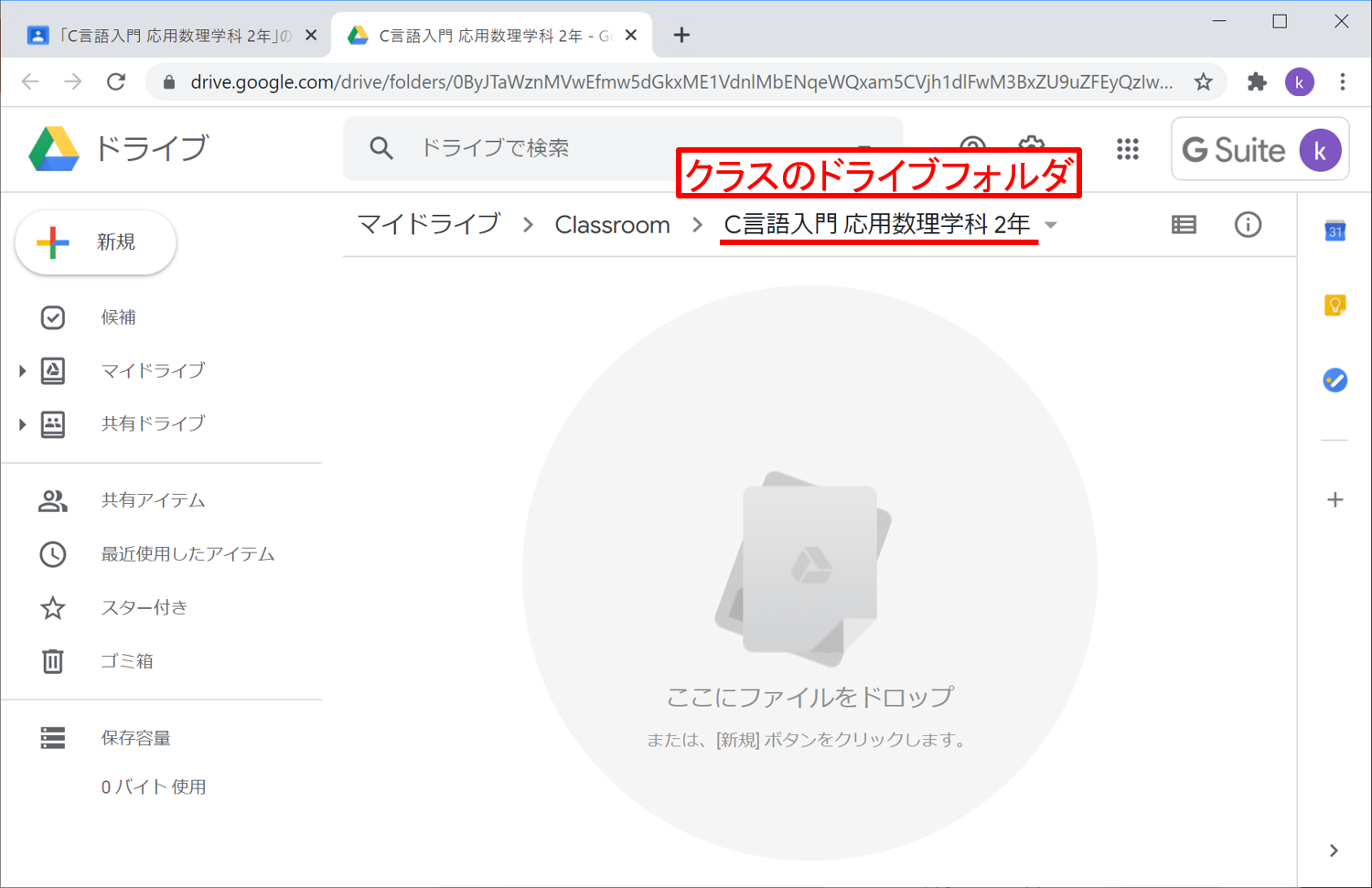This screenshot has width=1372, height=888.
Task: Go to マイドライブ breadcrumb
Action: 429,225
